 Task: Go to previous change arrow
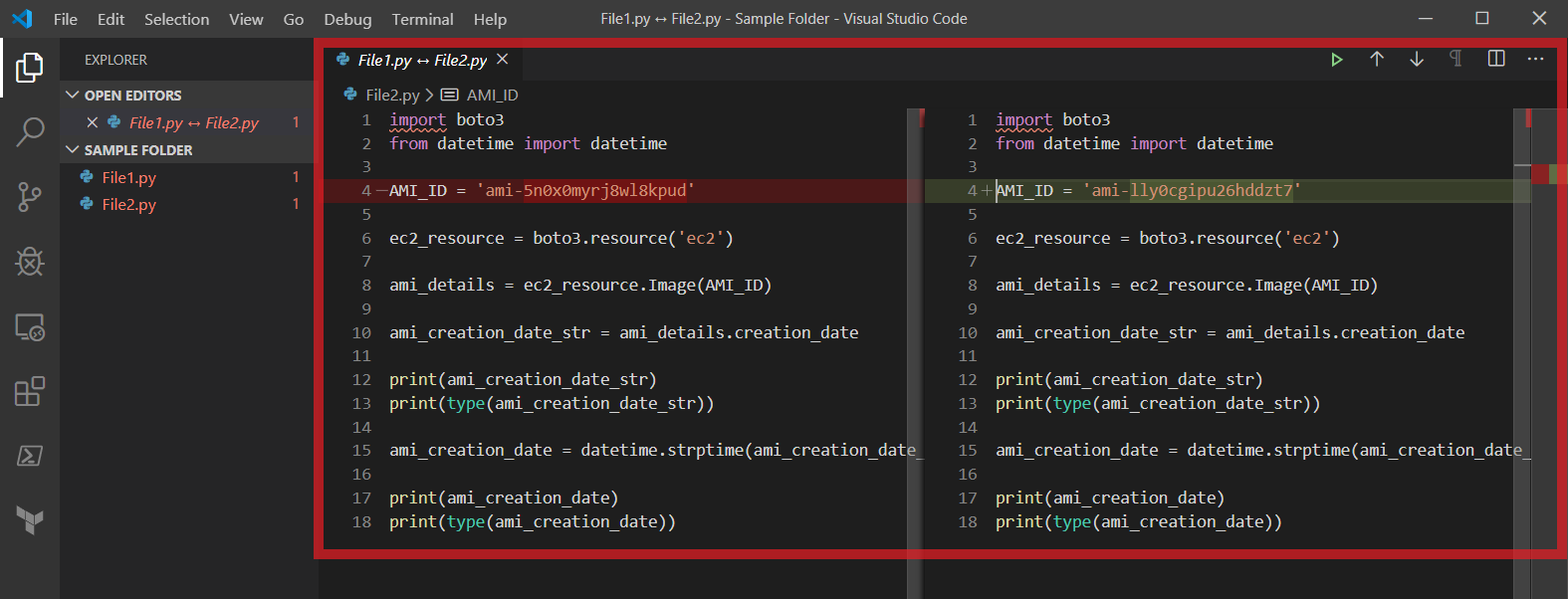point(1377,60)
